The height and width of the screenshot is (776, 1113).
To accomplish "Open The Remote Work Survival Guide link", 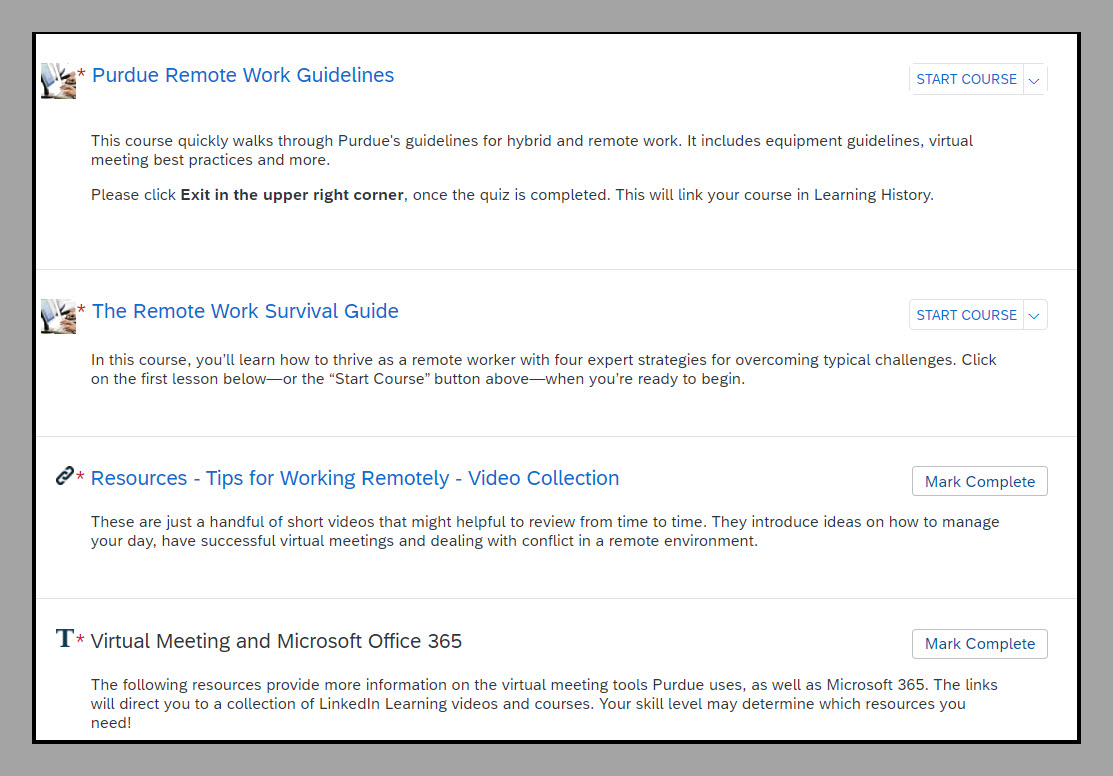I will click(245, 311).
